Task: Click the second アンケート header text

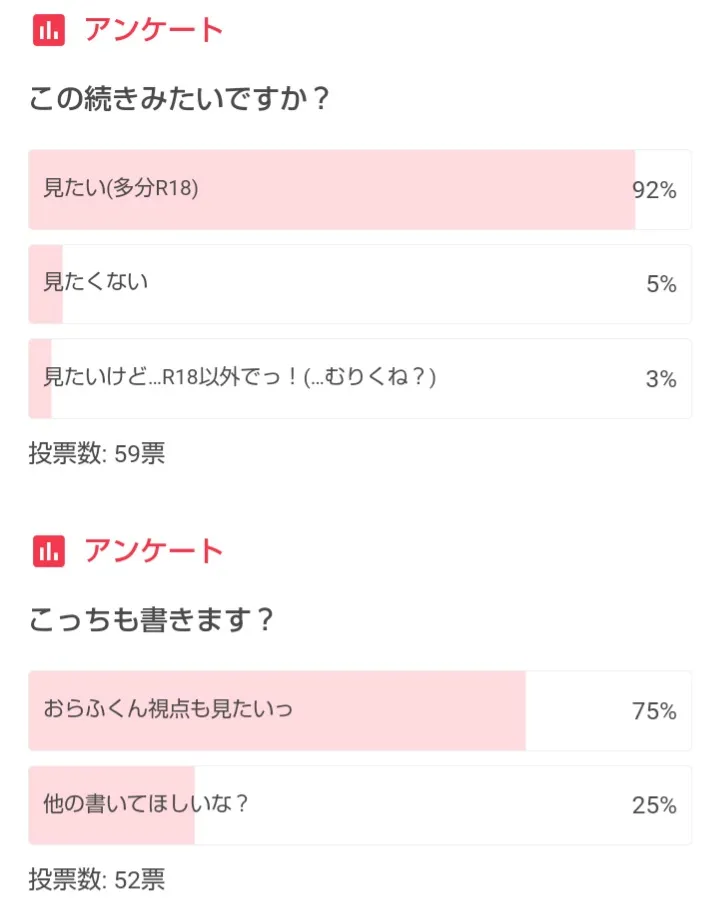Action: pyautogui.click(x=150, y=550)
